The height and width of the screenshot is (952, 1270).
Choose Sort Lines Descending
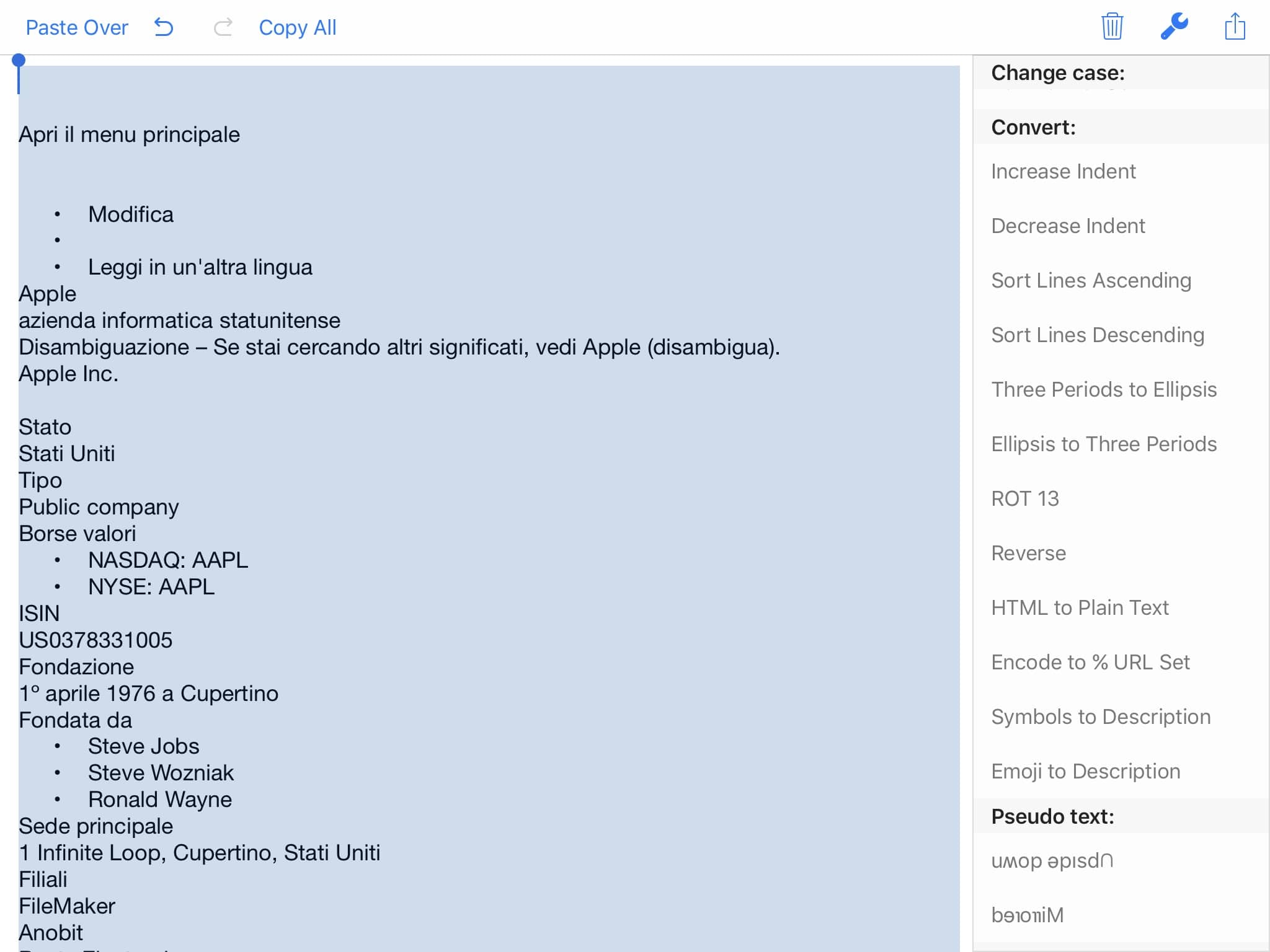click(1097, 335)
